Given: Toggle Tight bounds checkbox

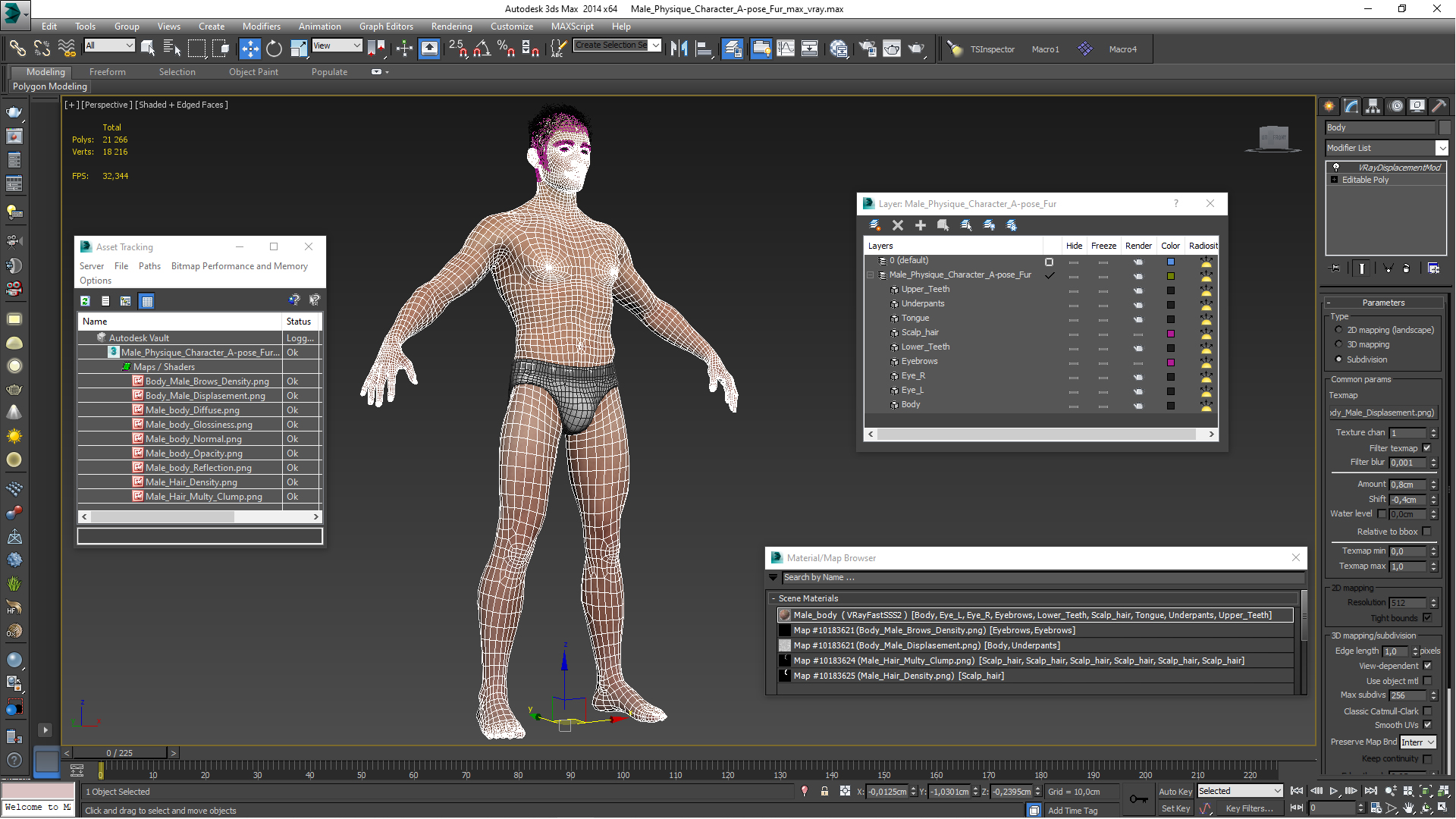Looking at the screenshot, I should (x=1427, y=618).
